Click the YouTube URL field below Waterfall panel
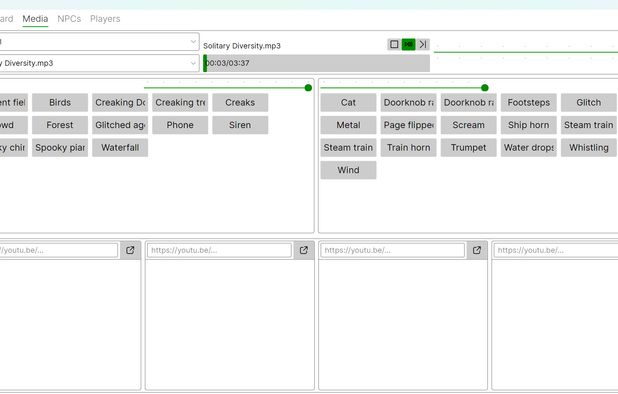Viewport: 618px width, 394px height. [219, 250]
